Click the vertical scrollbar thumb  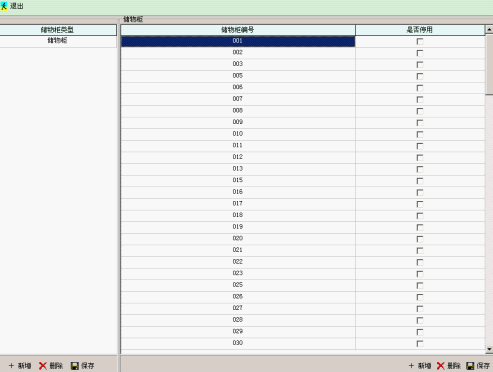(x=489, y=64)
